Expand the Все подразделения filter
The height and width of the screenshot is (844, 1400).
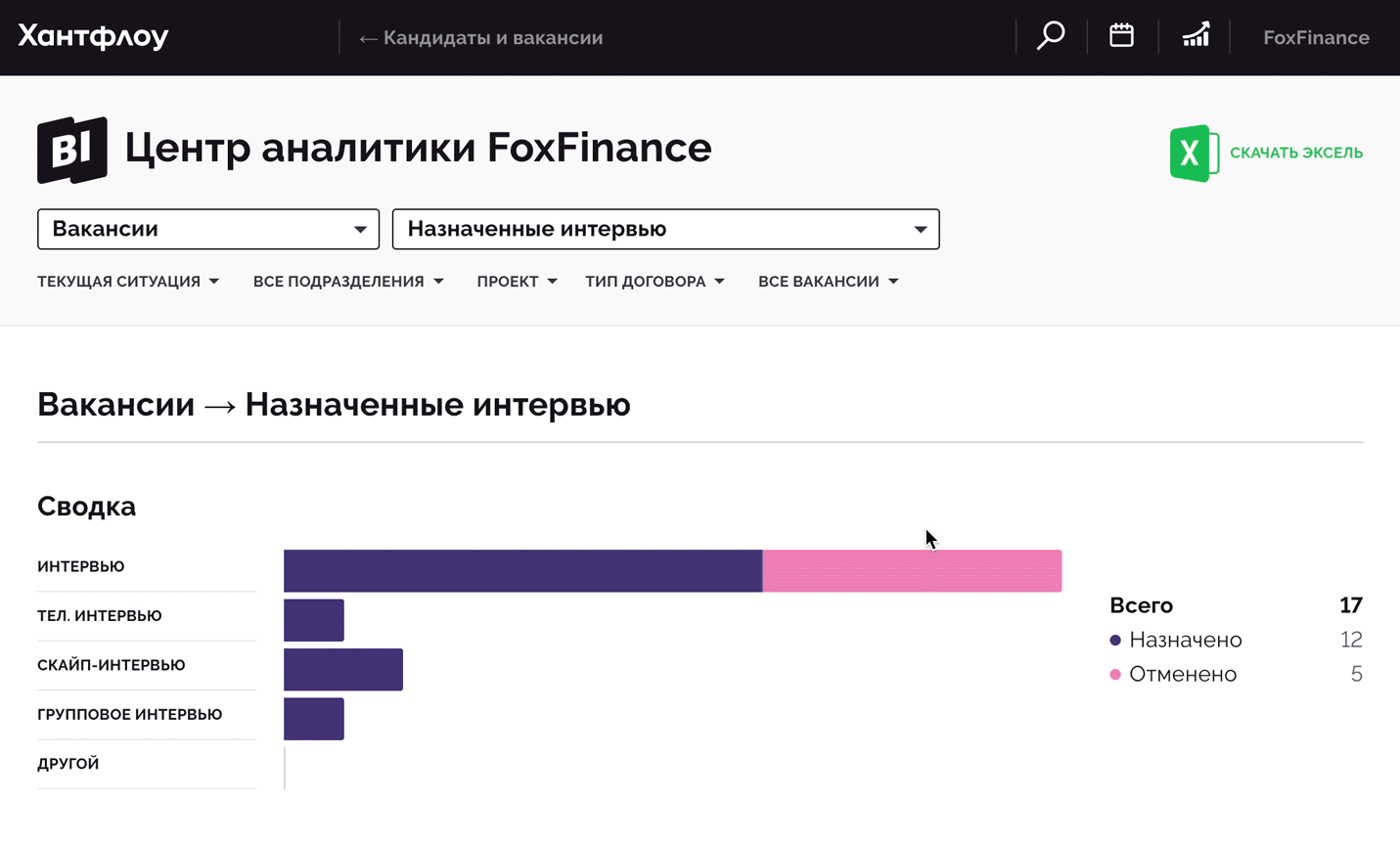pos(348,282)
